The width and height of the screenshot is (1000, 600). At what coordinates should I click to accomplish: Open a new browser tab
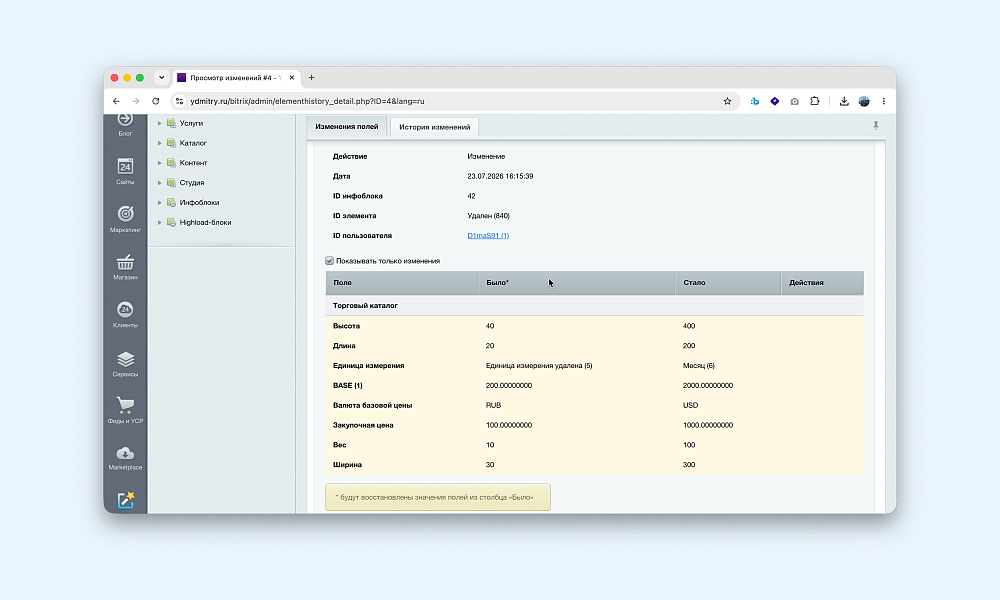click(311, 77)
